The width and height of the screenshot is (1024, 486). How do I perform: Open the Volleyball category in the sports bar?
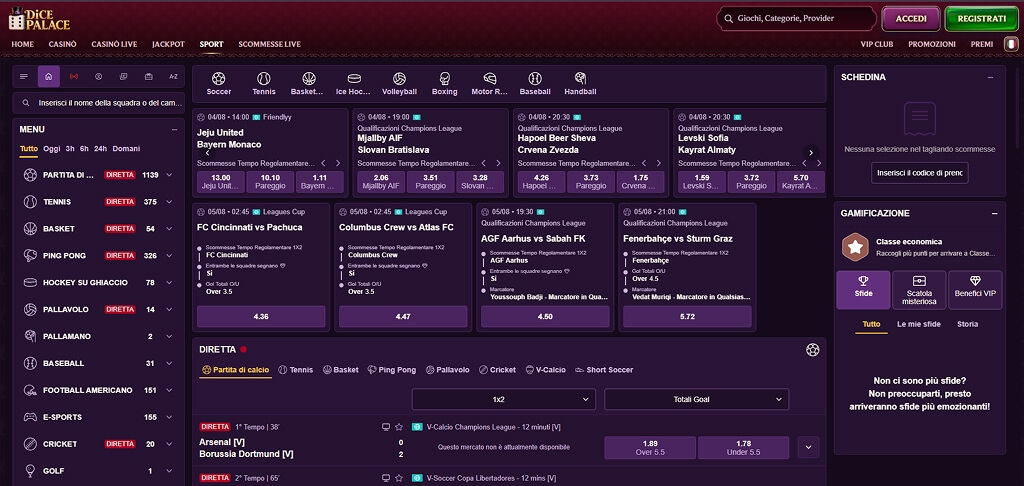pyautogui.click(x=399, y=84)
